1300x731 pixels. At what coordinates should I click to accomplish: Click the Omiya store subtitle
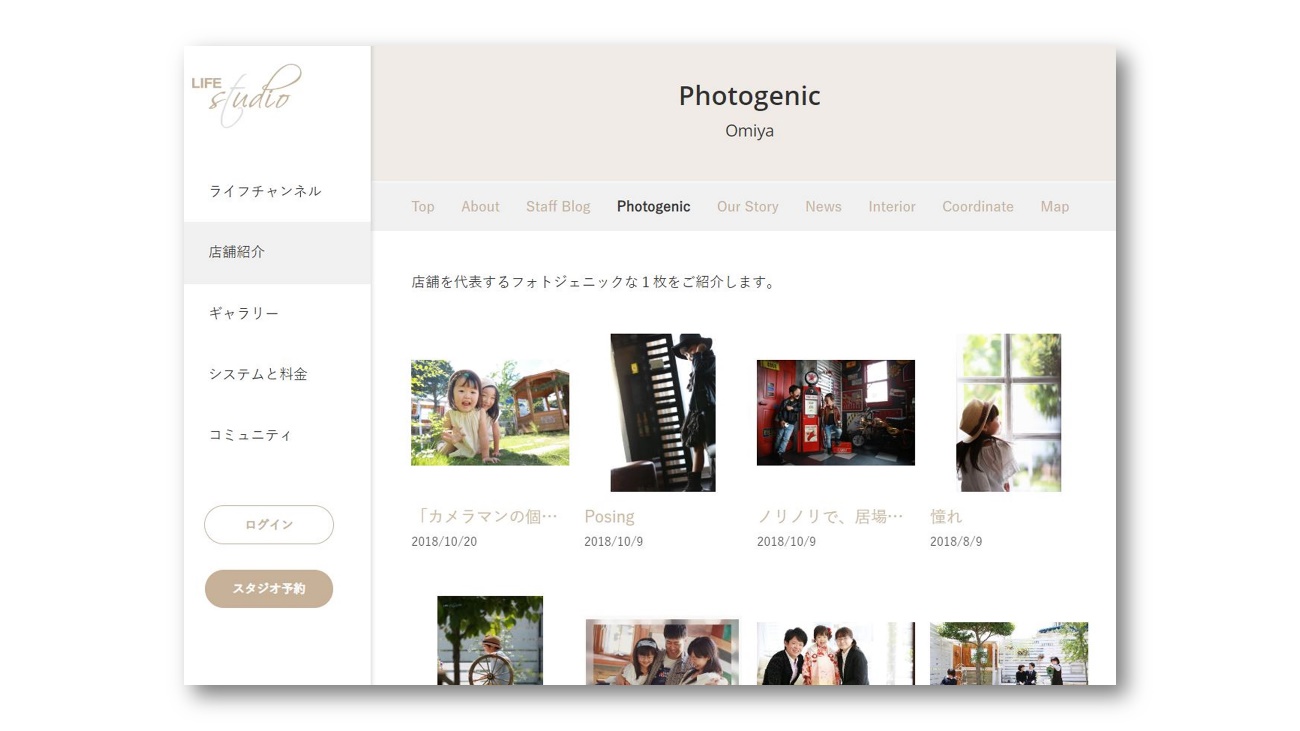point(750,131)
